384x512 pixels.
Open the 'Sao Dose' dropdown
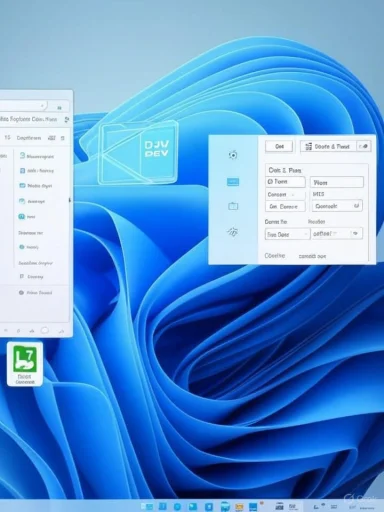point(288,234)
